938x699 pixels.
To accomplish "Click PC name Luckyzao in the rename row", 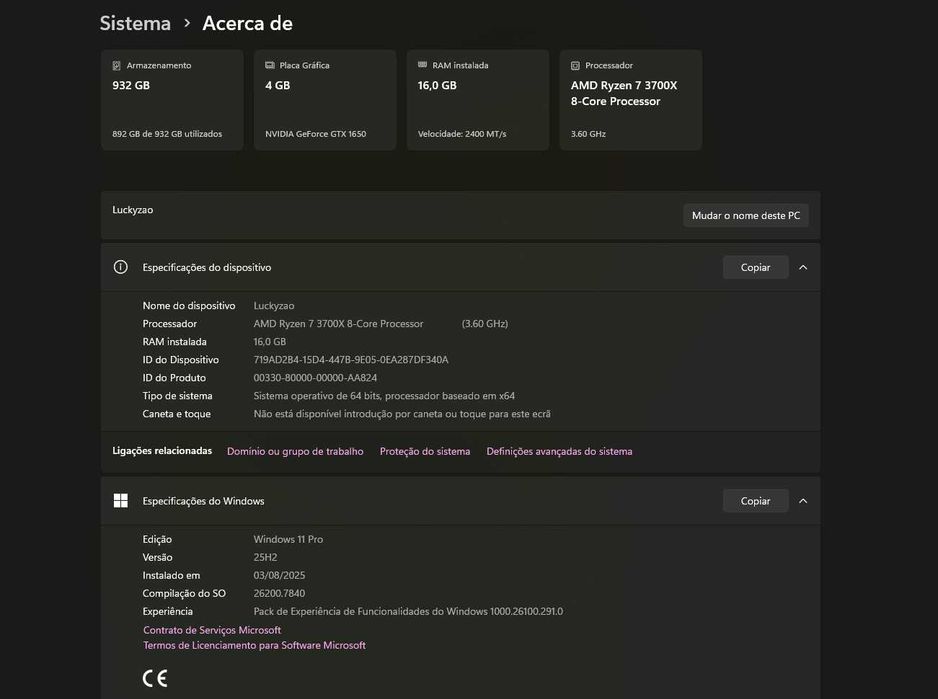I will click(x=133, y=210).
